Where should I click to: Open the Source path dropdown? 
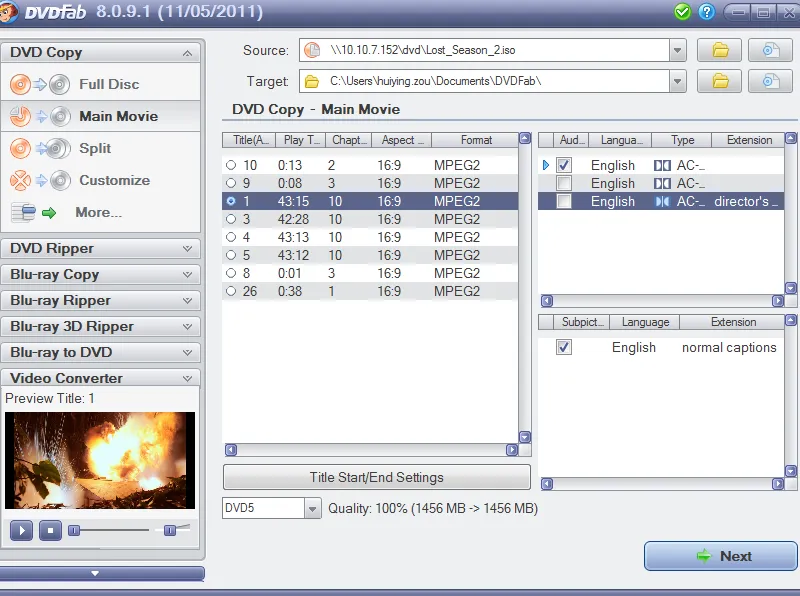[678, 51]
